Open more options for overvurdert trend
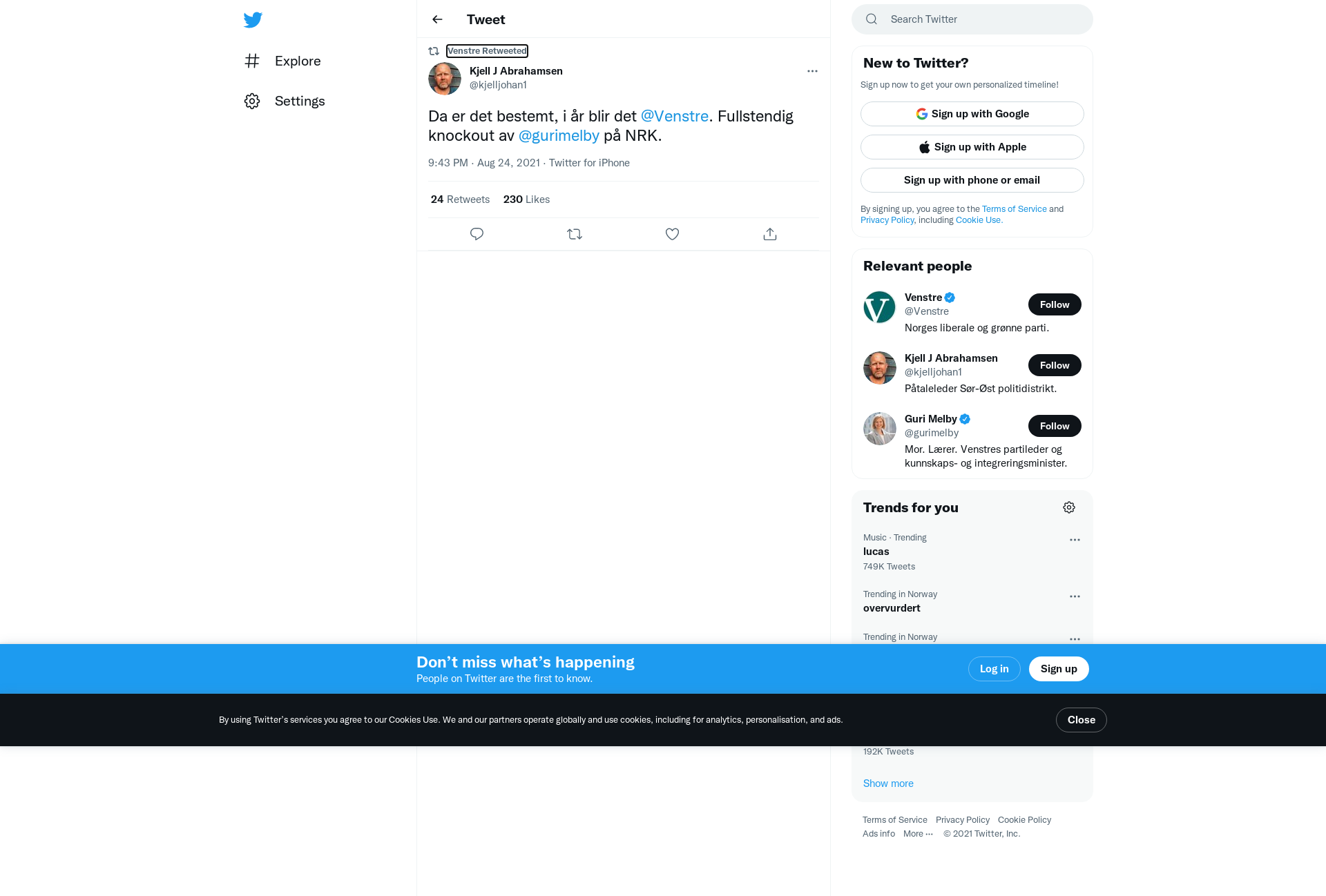This screenshot has height=896, width=1326. coord(1075,596)
